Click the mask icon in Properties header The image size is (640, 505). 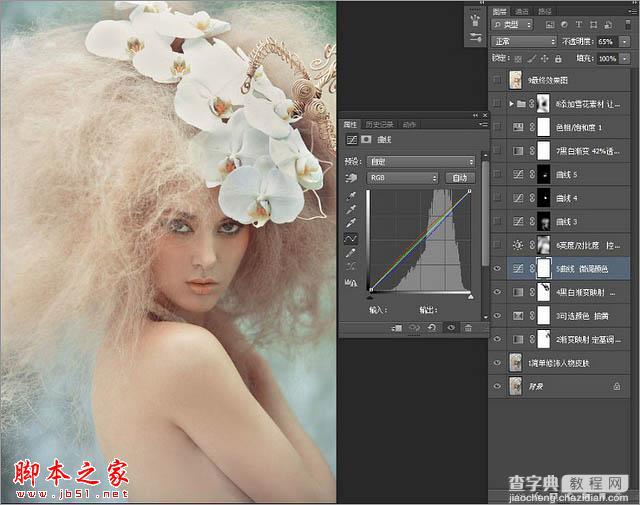(x=366, y=140)
